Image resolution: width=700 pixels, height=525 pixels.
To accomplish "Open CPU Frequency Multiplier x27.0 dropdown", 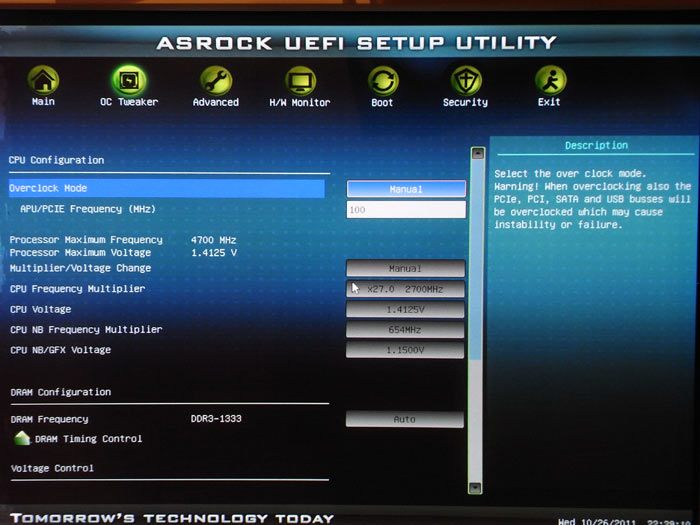I will (x=405, y=289).
